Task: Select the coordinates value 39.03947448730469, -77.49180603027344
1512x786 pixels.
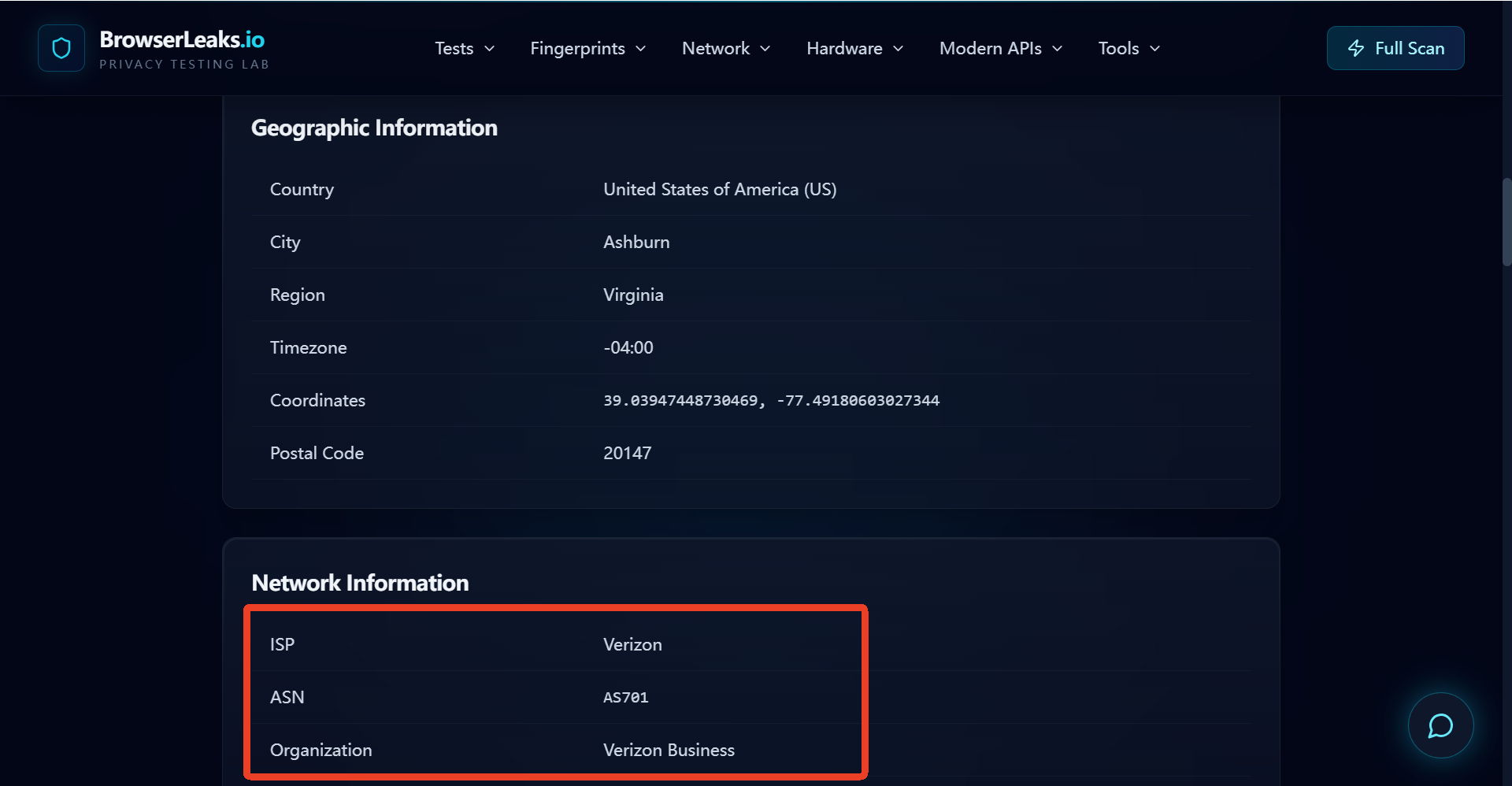Action: [771, 400]
